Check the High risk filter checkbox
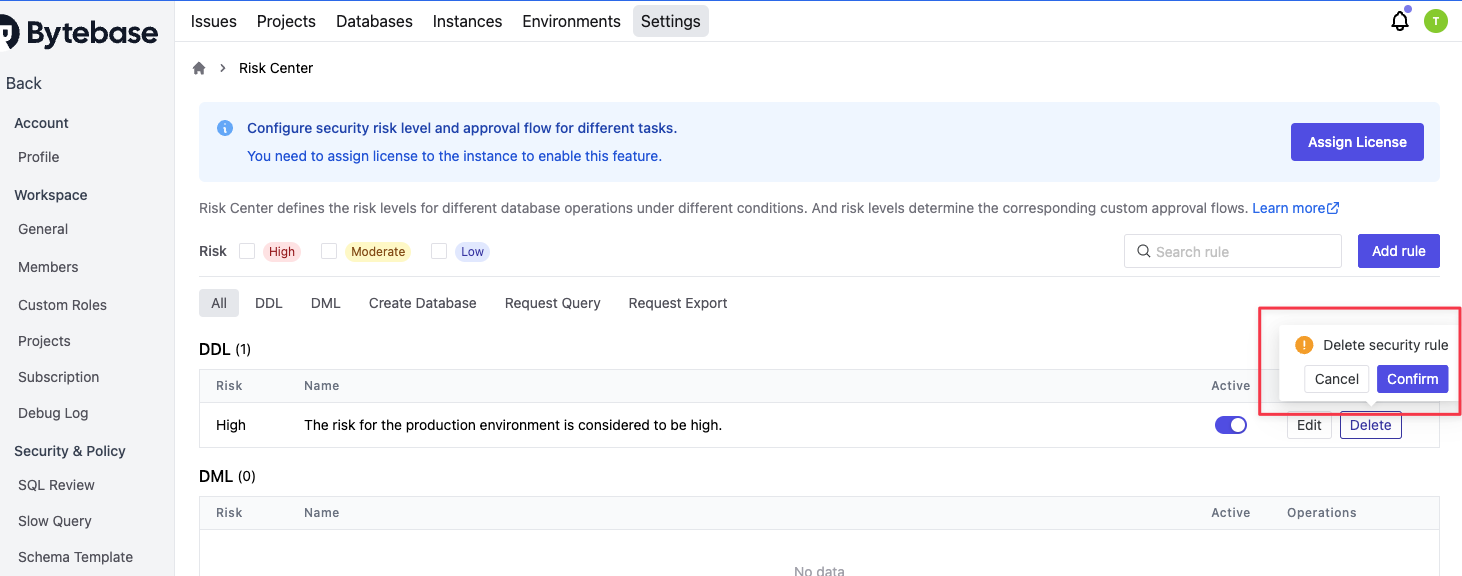The image size is (1462, 576). tap(247, 251)
